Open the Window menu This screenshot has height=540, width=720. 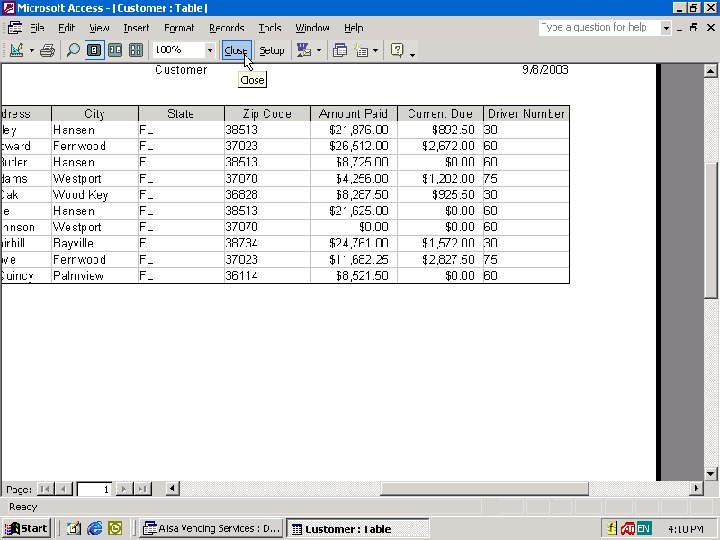[x=312, y=28]
